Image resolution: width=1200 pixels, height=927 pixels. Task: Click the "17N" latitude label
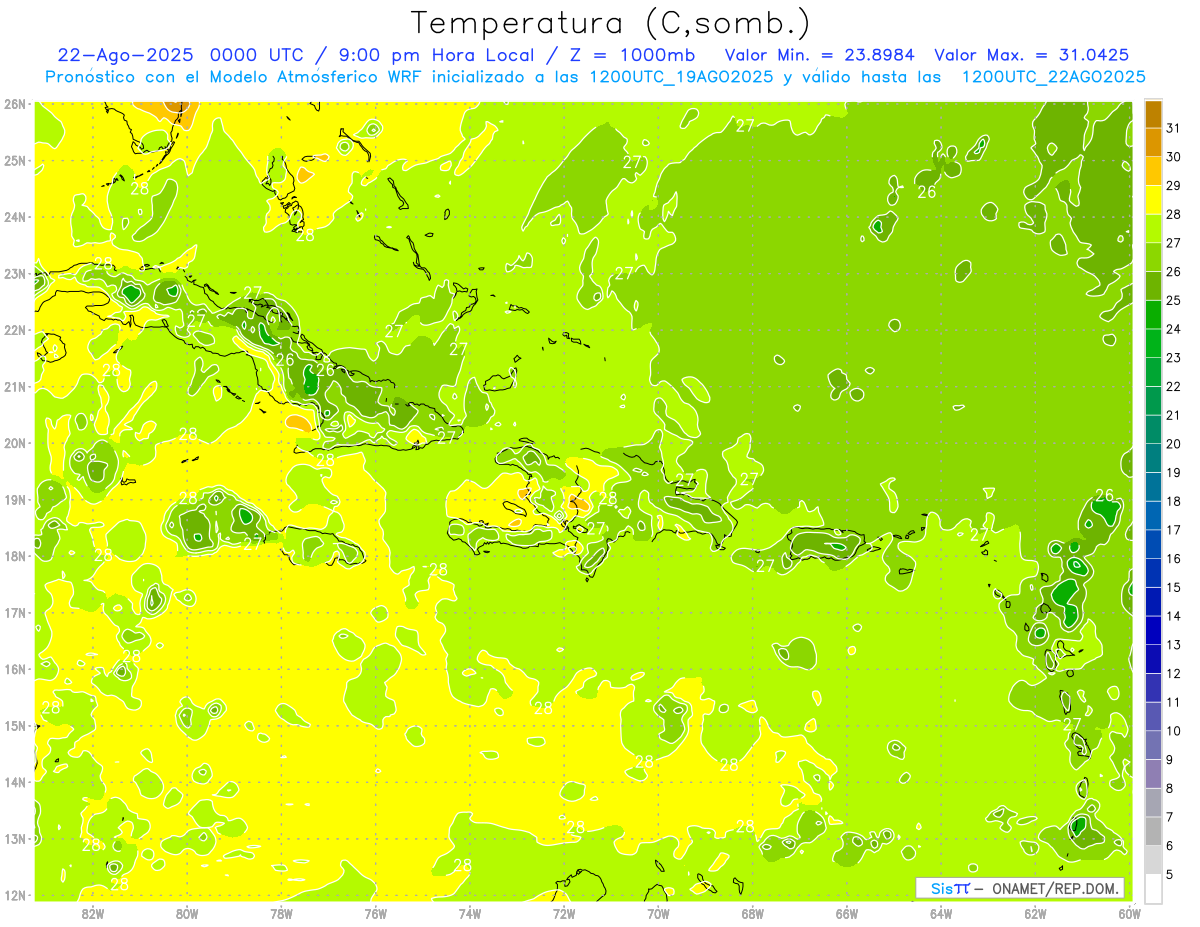[x=14, y=613]
